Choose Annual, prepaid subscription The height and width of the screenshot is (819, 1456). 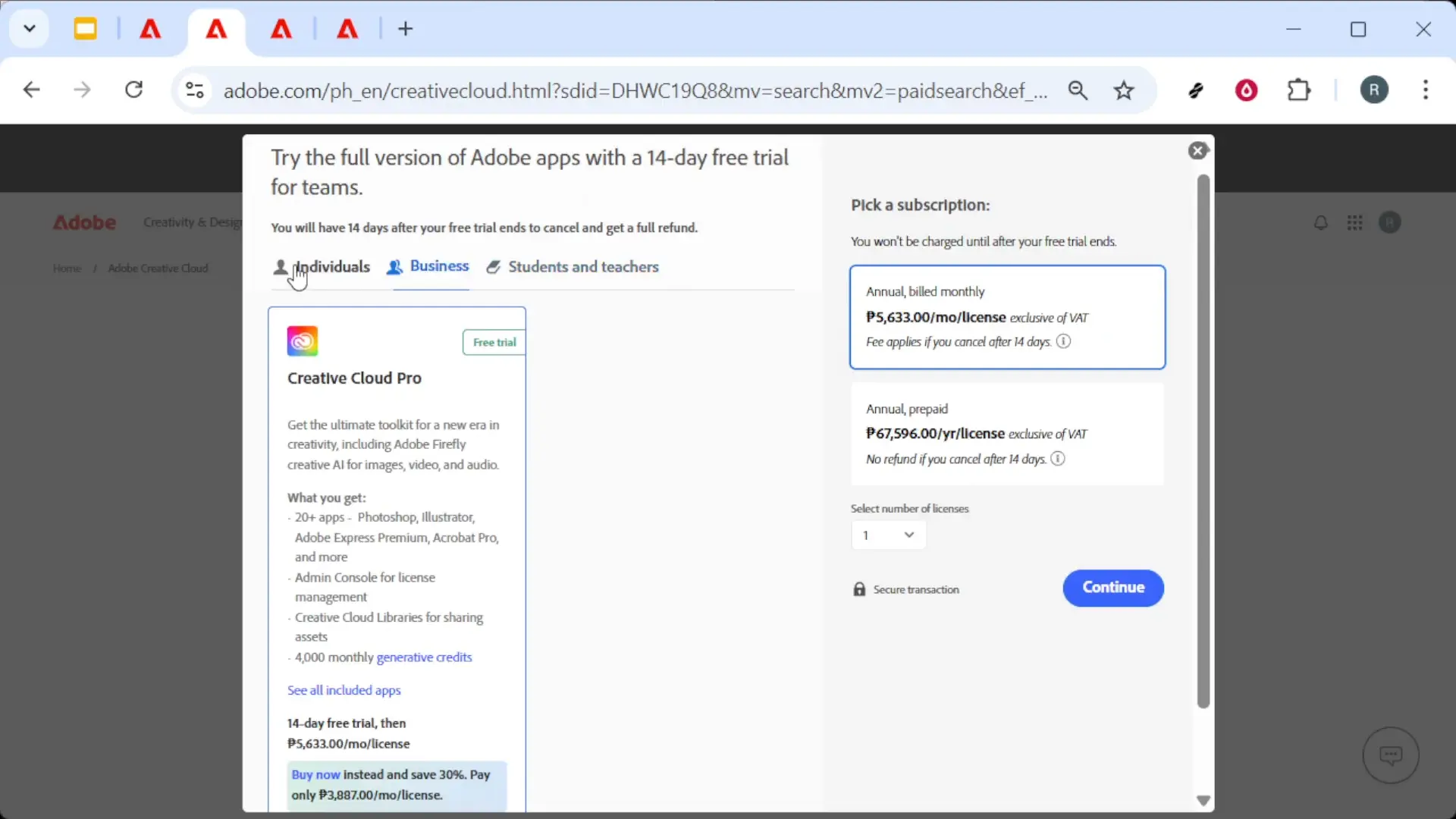point(1007,434)
